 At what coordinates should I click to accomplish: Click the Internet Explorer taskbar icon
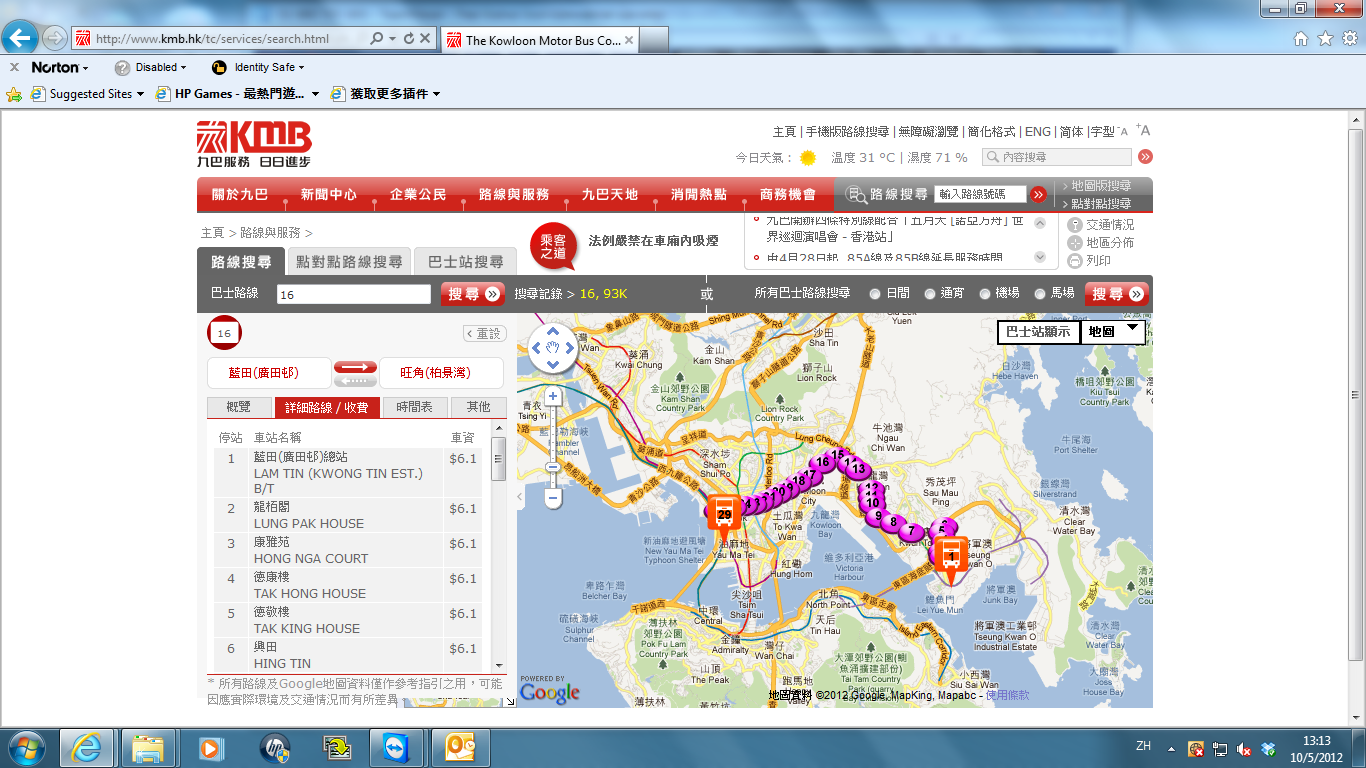(x=87, y=747)
